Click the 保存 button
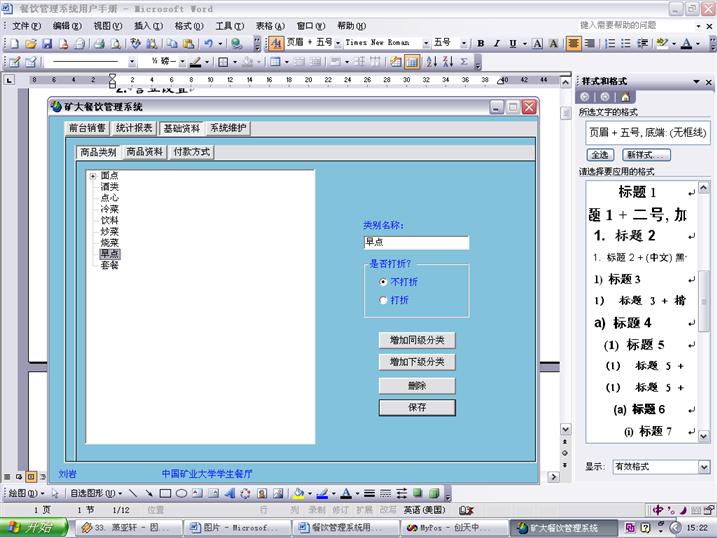The height and width of the screenshot is (538, 717). point(417,408)
